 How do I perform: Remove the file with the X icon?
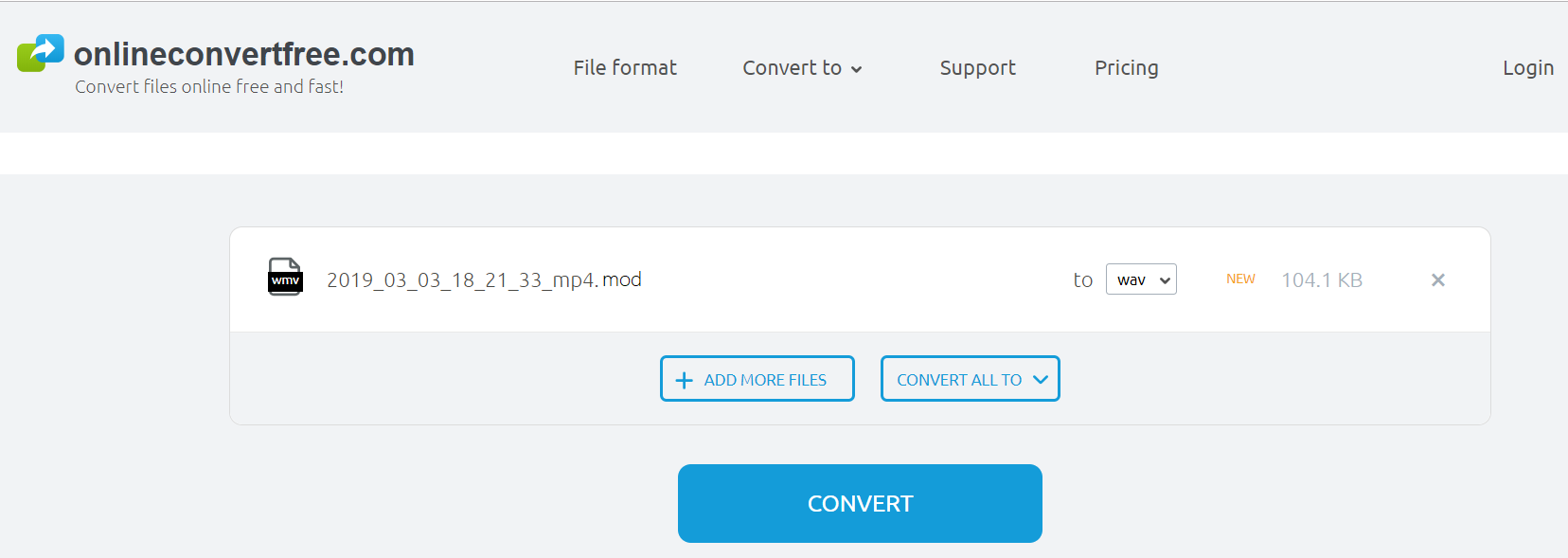click(1437, 279)
